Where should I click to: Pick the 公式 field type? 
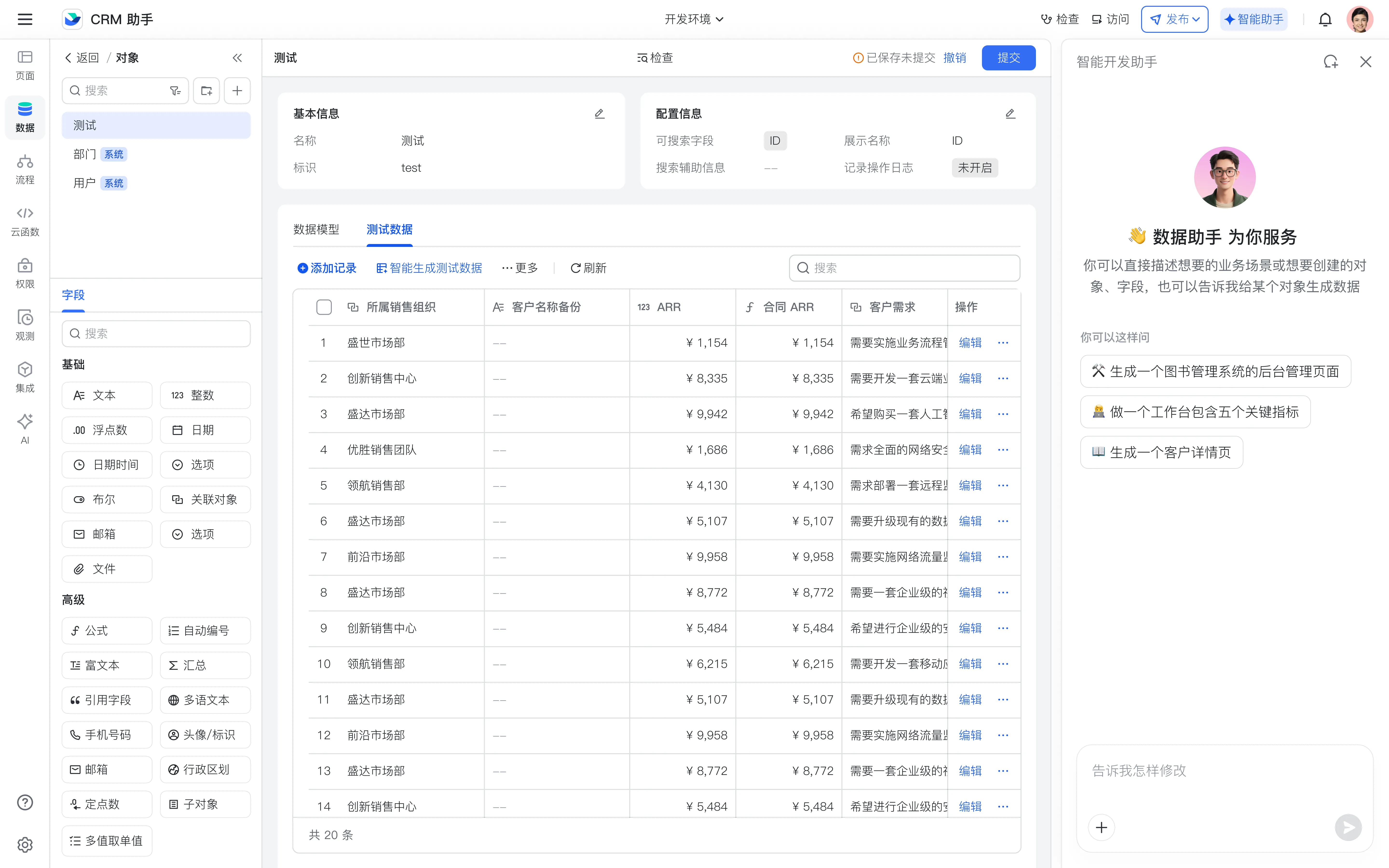107,631
